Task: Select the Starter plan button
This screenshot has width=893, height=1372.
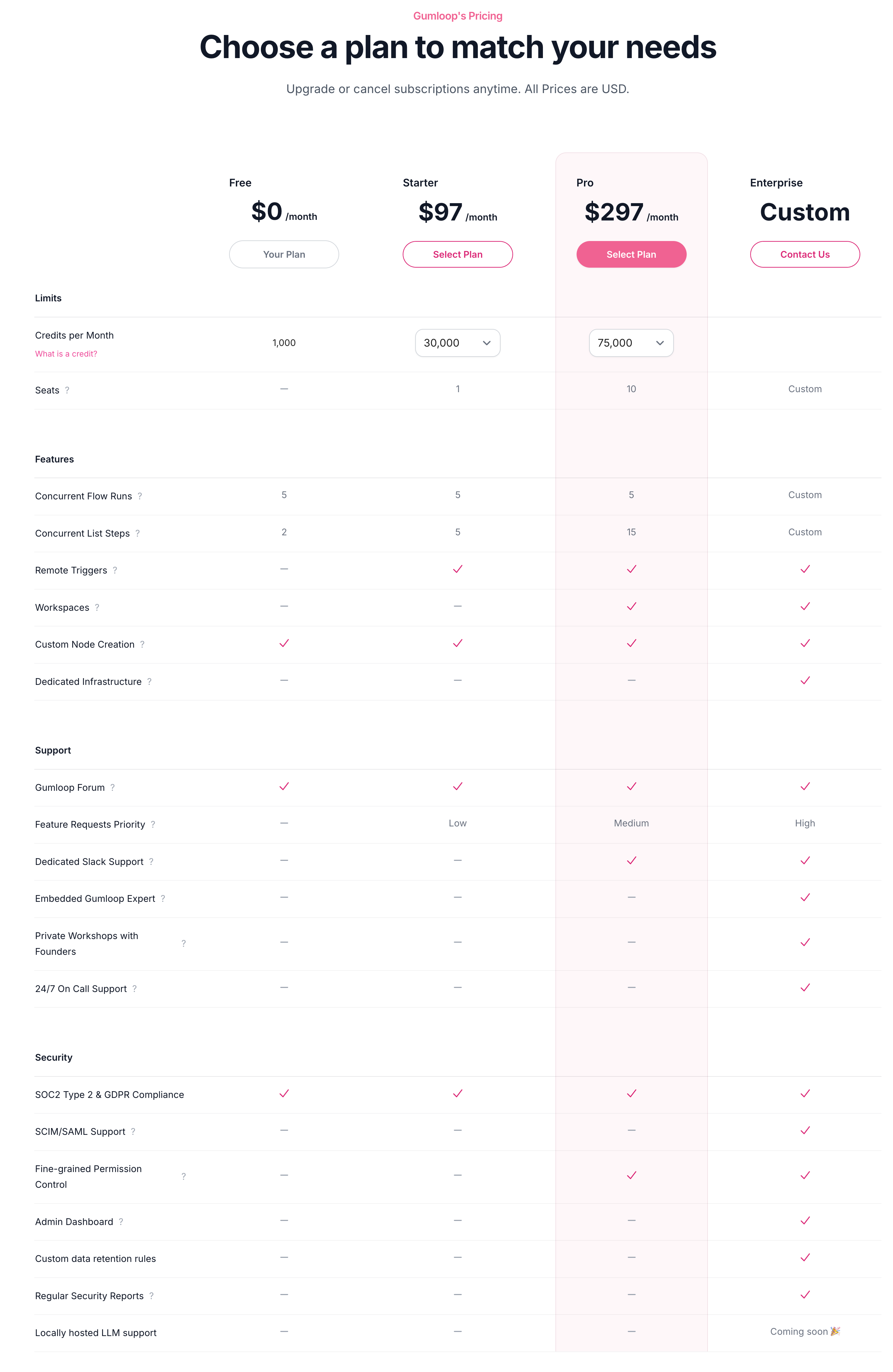Action: (x=457, y=254)
